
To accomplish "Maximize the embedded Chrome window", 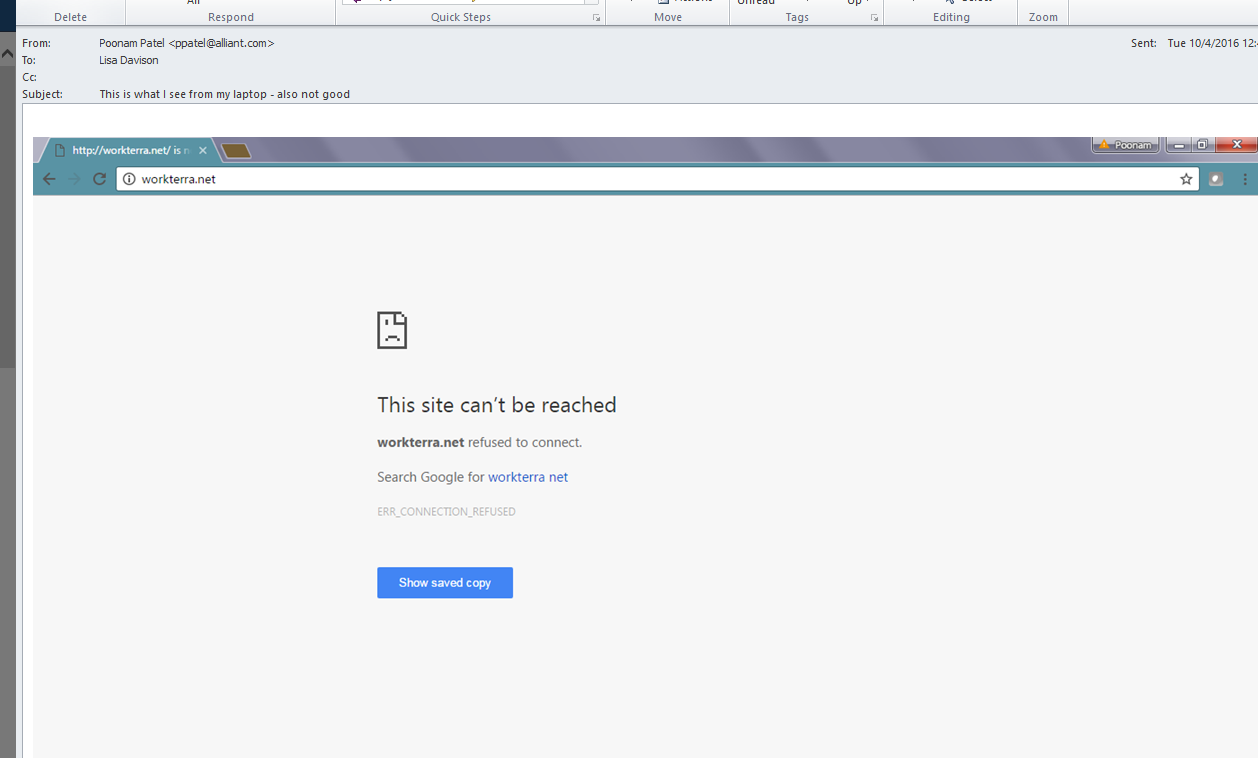I will pyautogui.click(x=1203, y=145).
